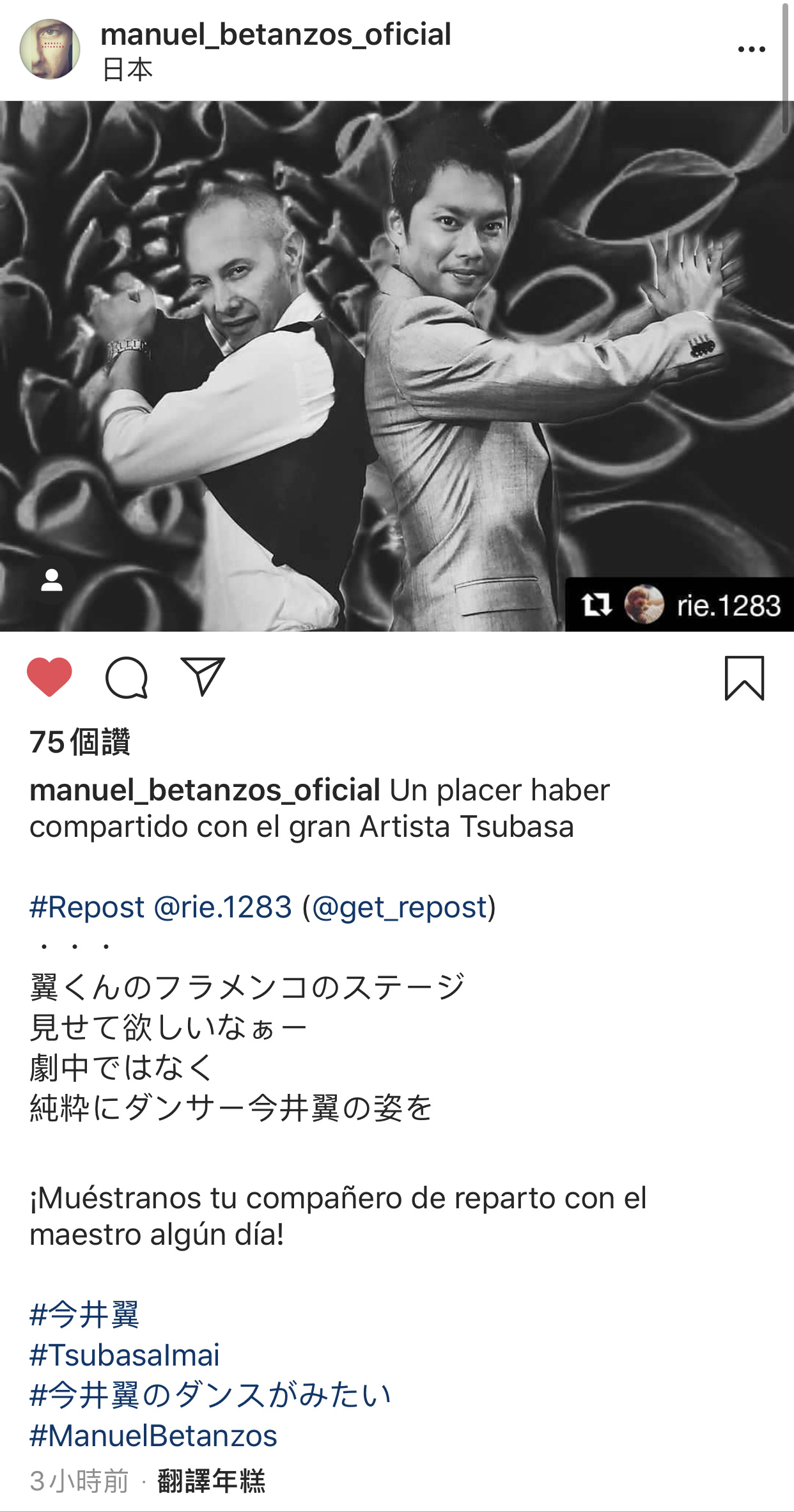Visit @rie.1283 mention in caption
This screenshot has height=1512, width=794.
[223, 907]
